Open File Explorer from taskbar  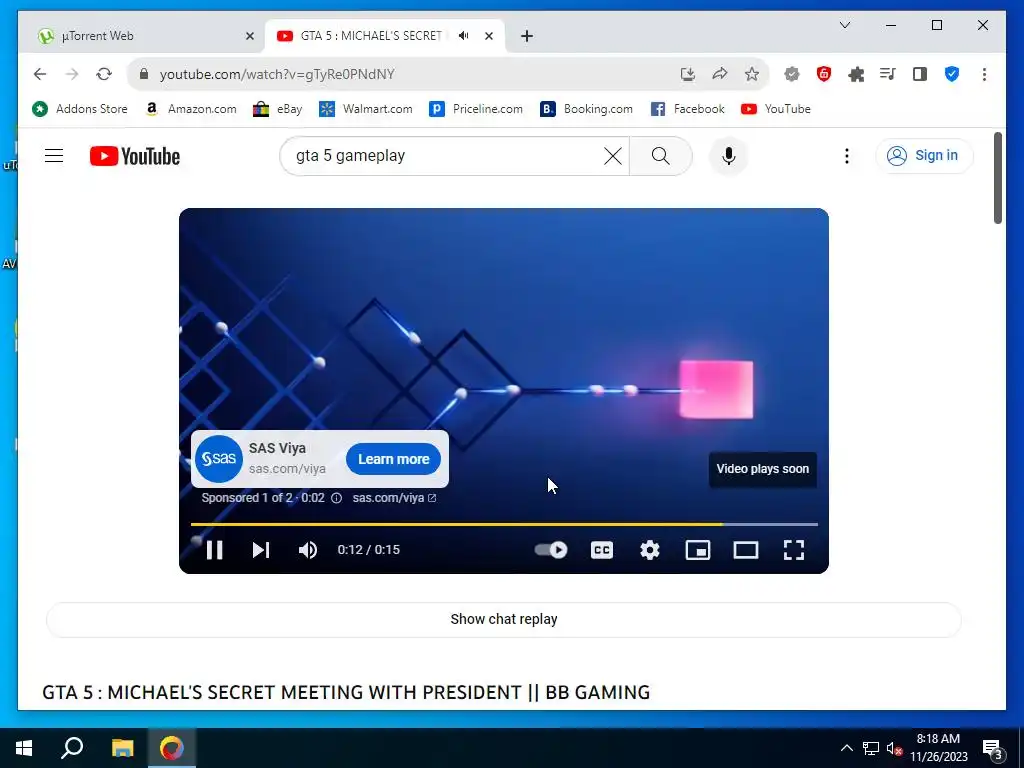[122, 748]
